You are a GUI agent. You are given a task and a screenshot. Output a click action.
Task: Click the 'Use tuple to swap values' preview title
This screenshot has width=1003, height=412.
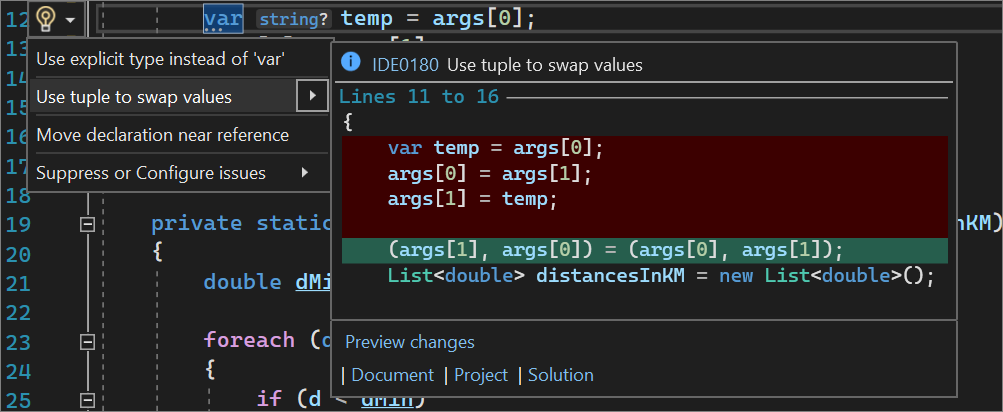coord(545,65)
